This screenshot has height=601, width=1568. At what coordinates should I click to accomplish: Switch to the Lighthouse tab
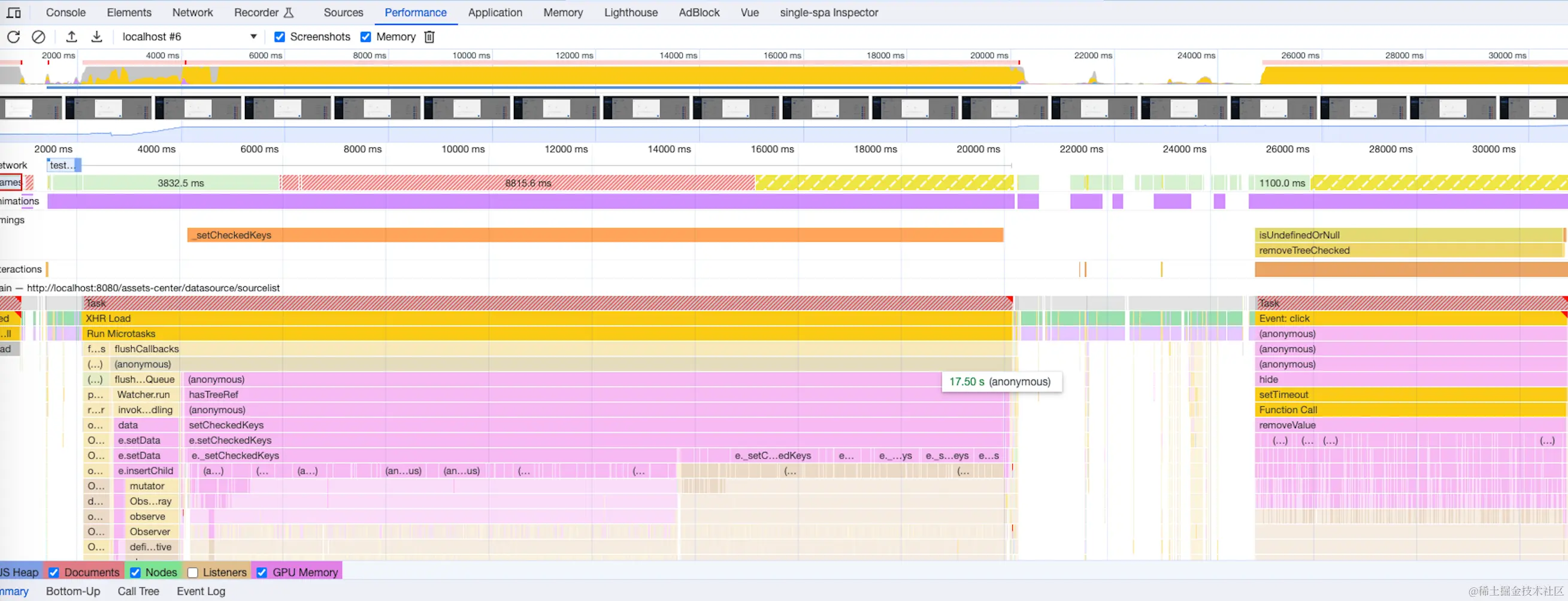tap(631, 12)
